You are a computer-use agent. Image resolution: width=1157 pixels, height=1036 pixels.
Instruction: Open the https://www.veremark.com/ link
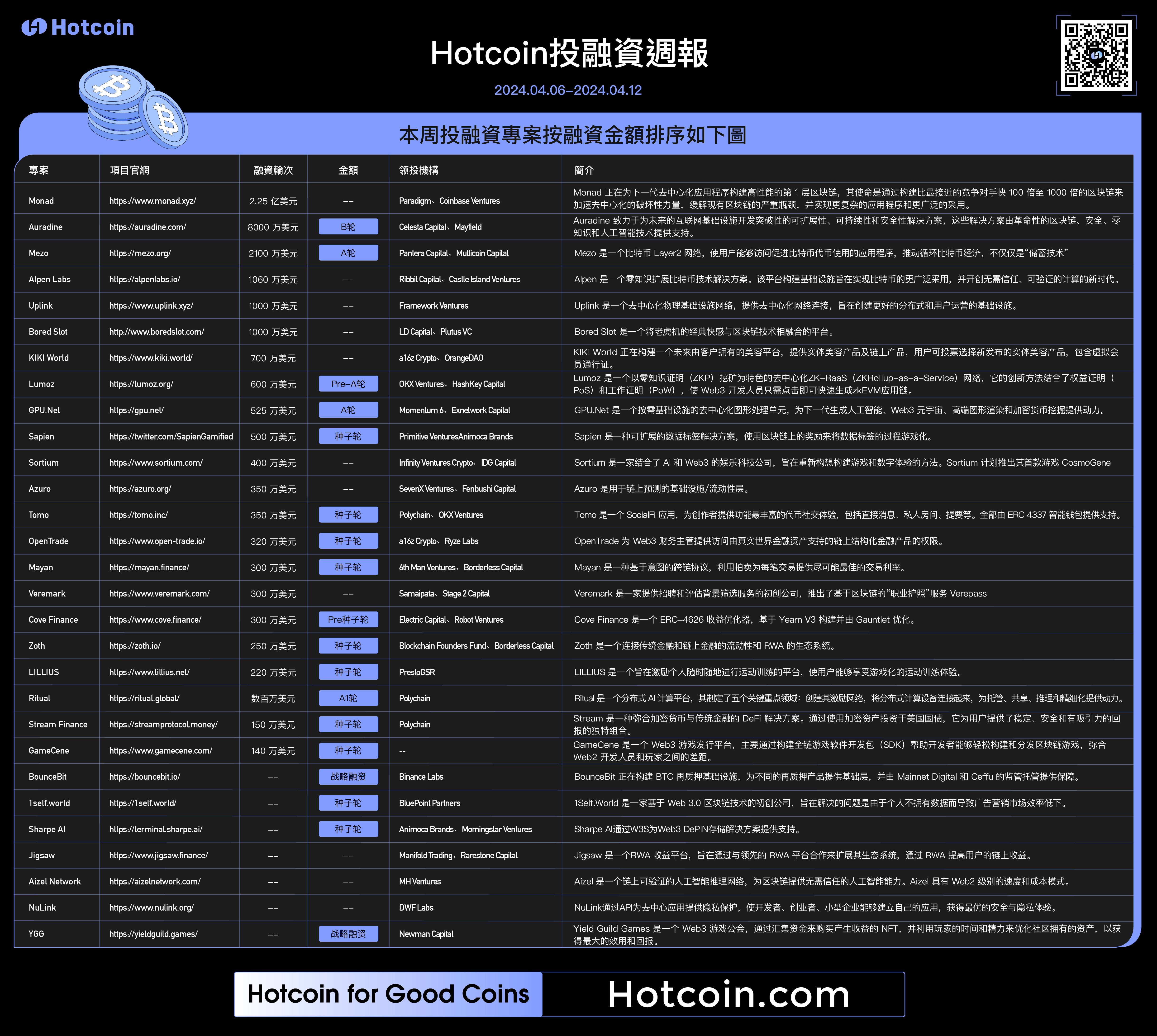159,594
